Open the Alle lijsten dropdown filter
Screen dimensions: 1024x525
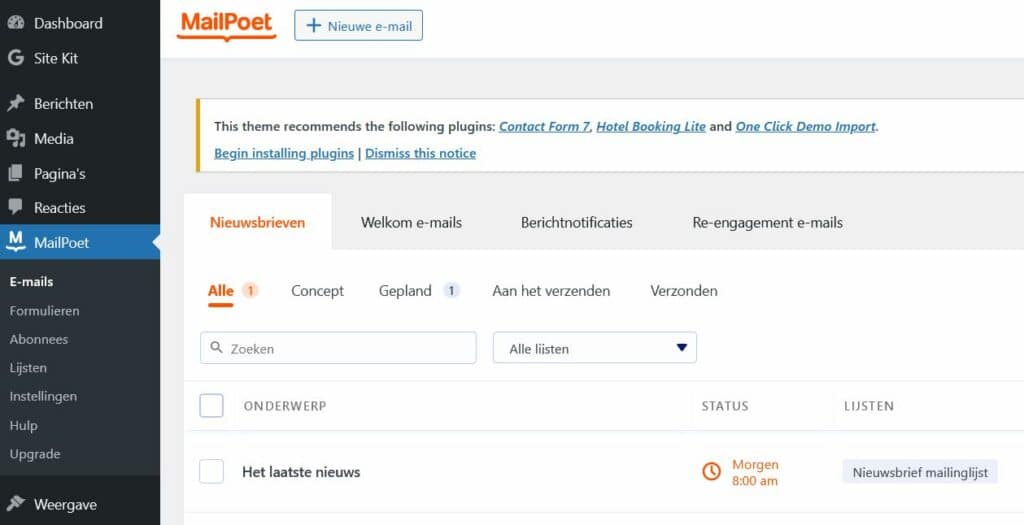tap(595, 348)
